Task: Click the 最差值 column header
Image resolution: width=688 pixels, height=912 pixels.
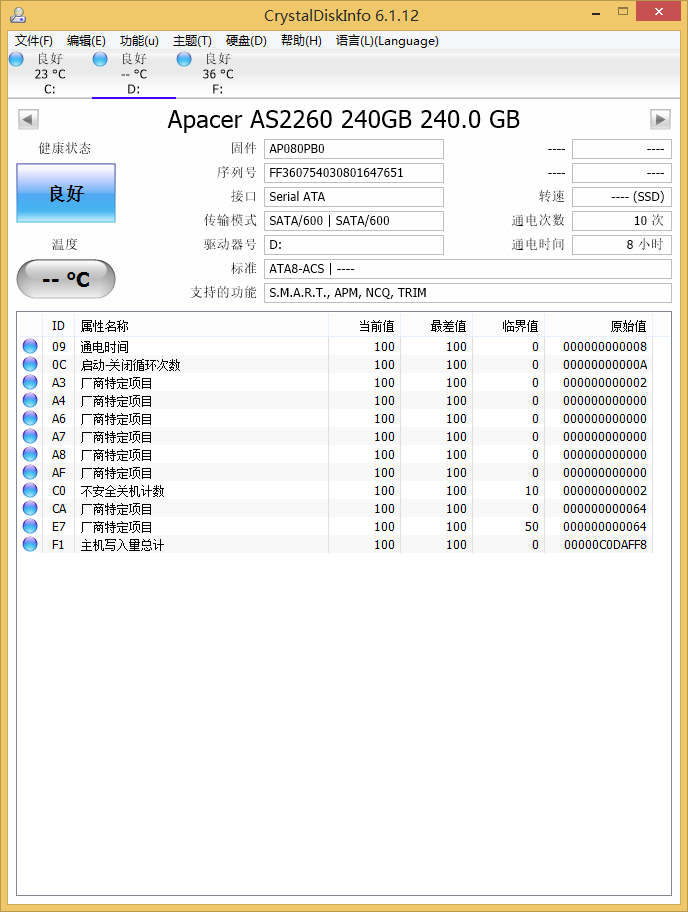Action: (437, 326)
